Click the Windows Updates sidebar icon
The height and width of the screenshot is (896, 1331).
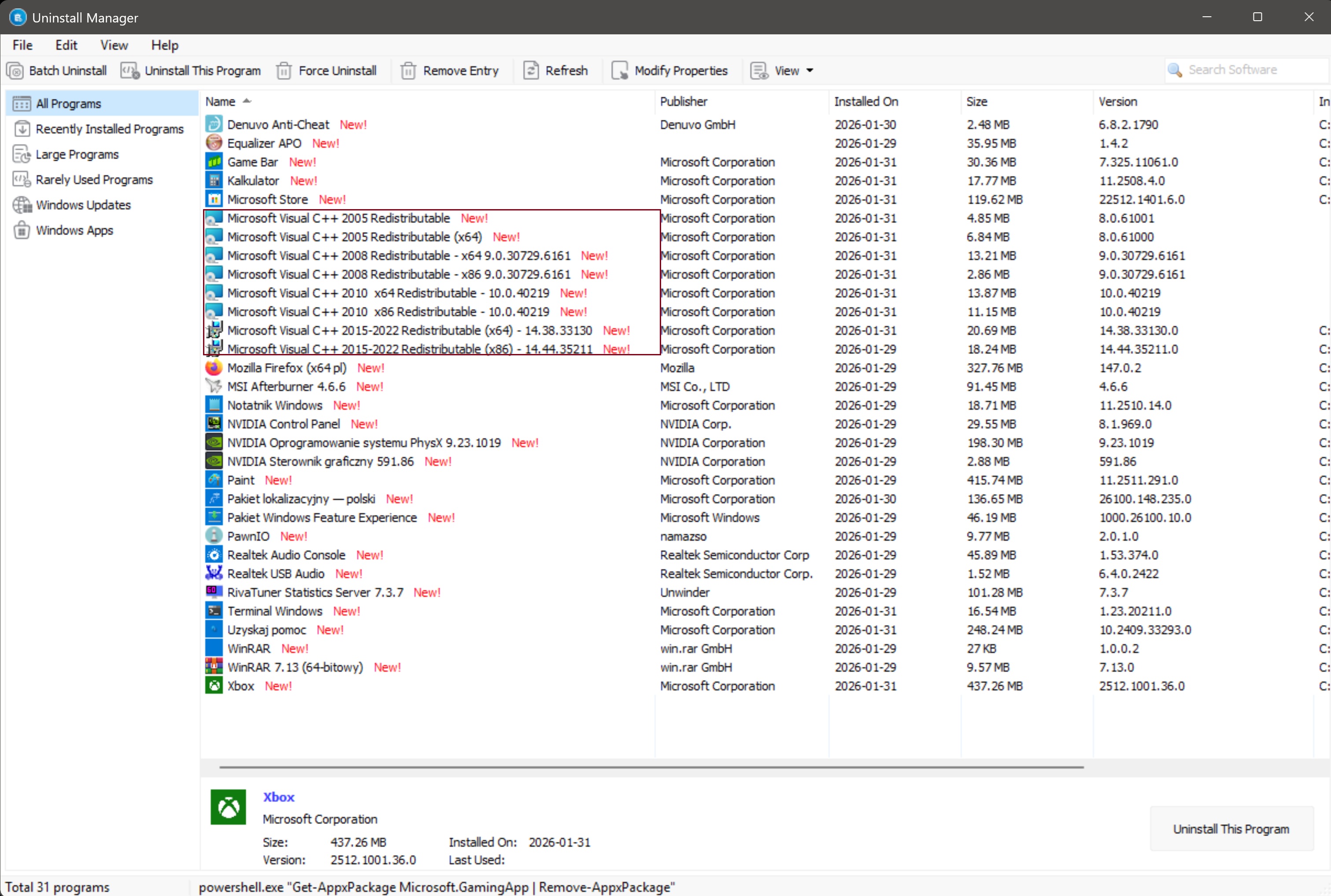[22, 205]
